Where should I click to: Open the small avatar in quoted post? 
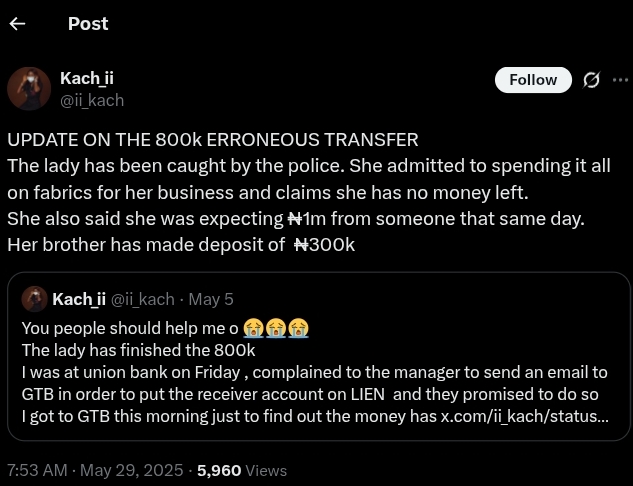click(x=35, y=299)
